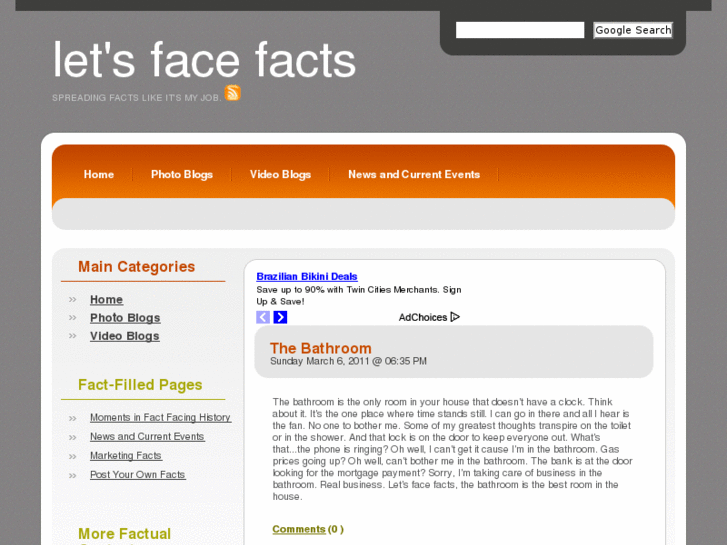Click the Home link under Main Categories
This screenshot has height=545, width=727.
[x=106, y=300]
